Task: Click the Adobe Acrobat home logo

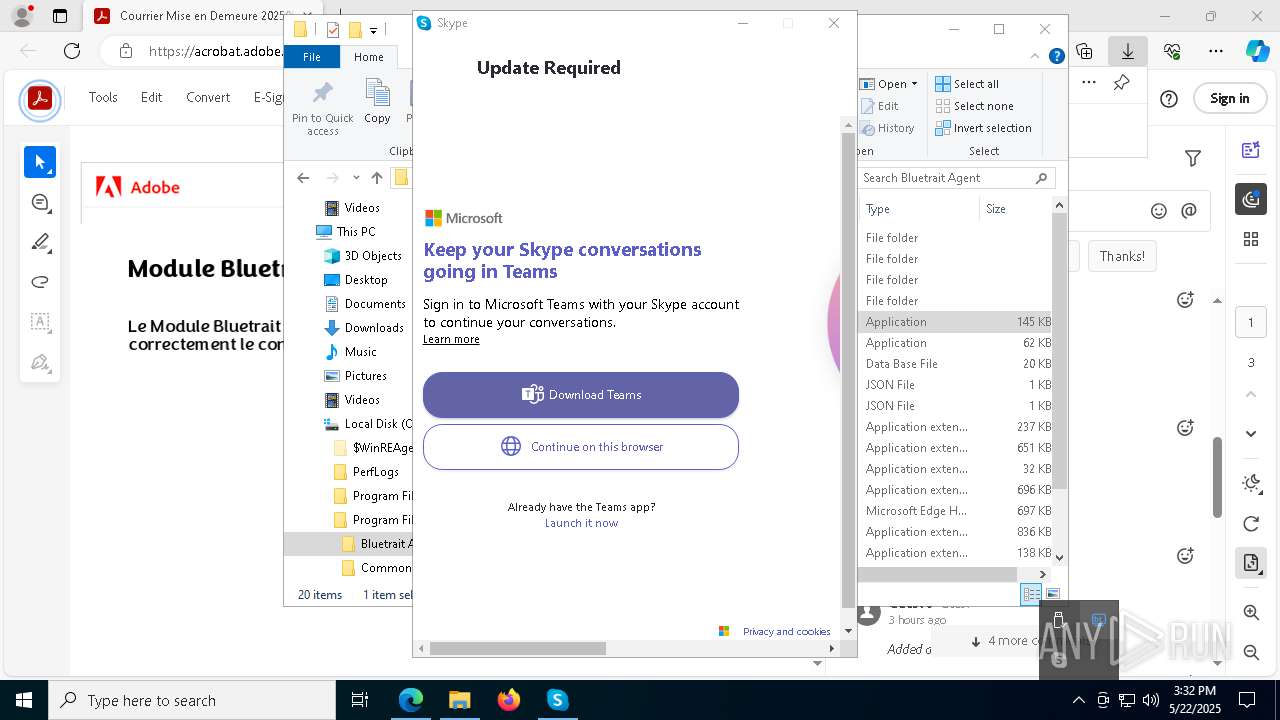Action: [x=40, y=99]
